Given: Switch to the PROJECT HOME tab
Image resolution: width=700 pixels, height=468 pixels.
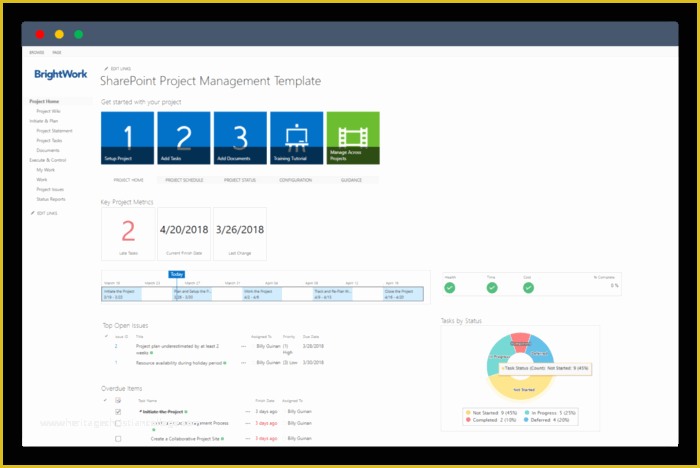Looking at the screenshot, I should point(129,180).
